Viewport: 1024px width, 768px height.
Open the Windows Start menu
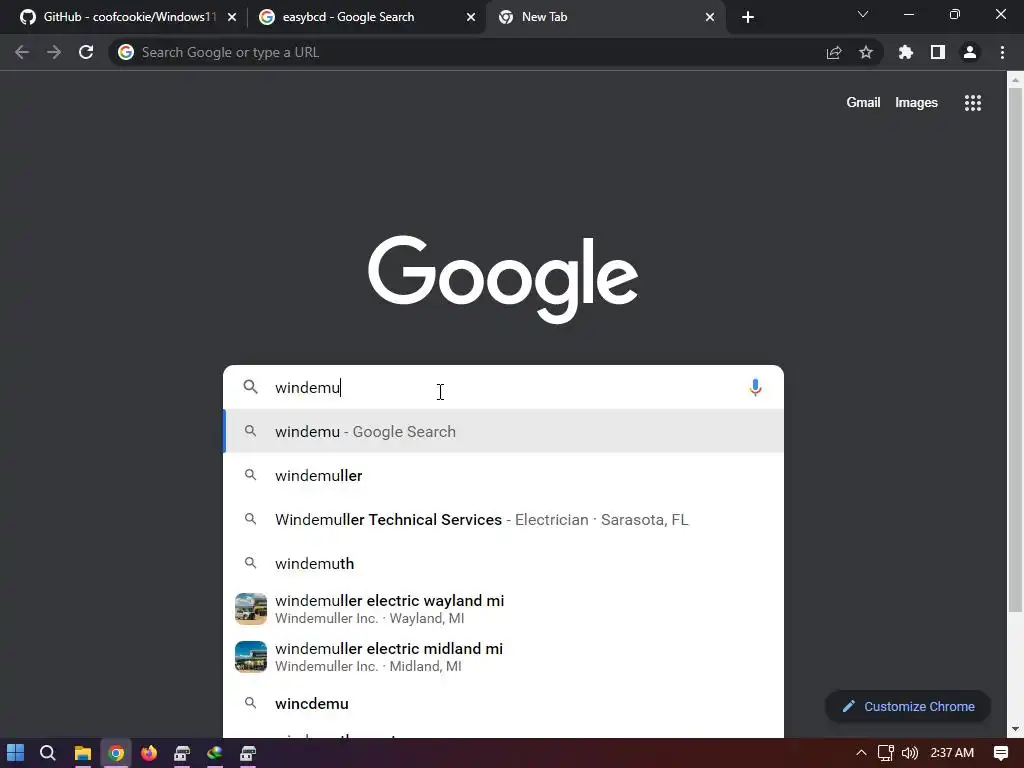coord(15,753)
